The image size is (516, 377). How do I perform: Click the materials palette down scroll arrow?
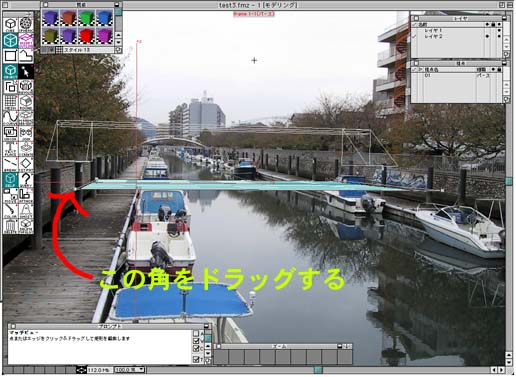tap(118, 42)
